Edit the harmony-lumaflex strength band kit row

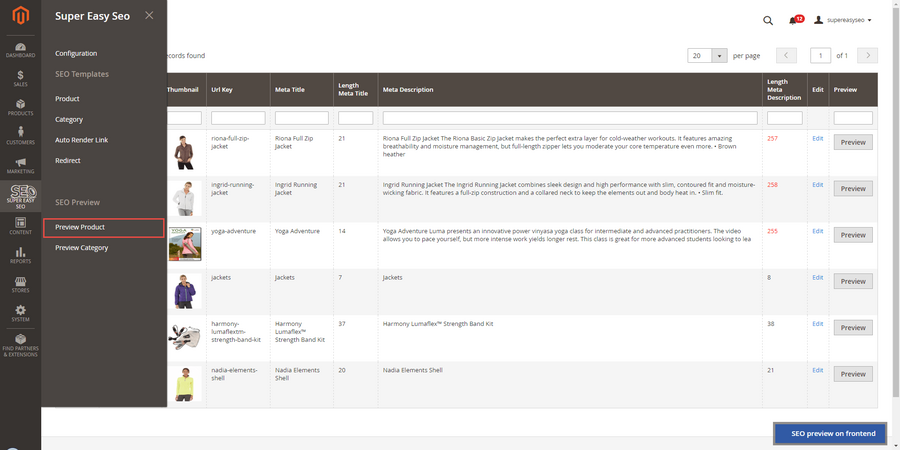pos(817,324)
